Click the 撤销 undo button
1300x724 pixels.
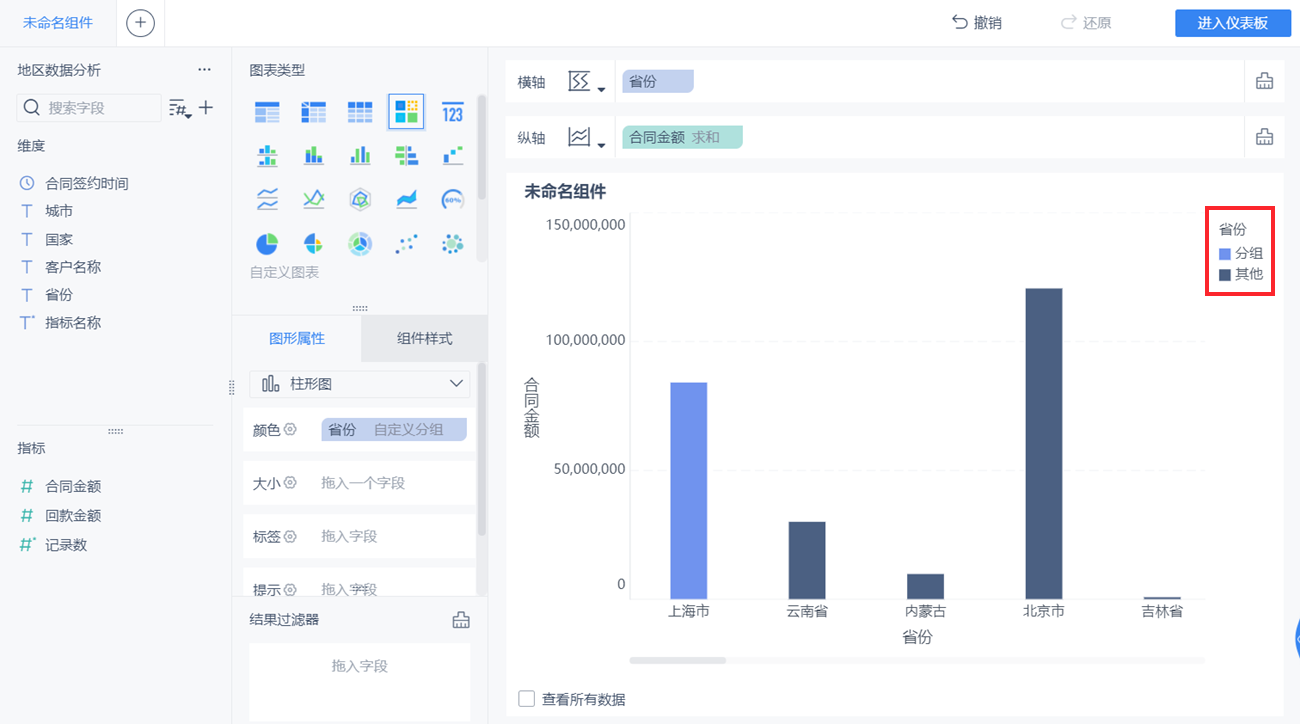pos(977,23)
